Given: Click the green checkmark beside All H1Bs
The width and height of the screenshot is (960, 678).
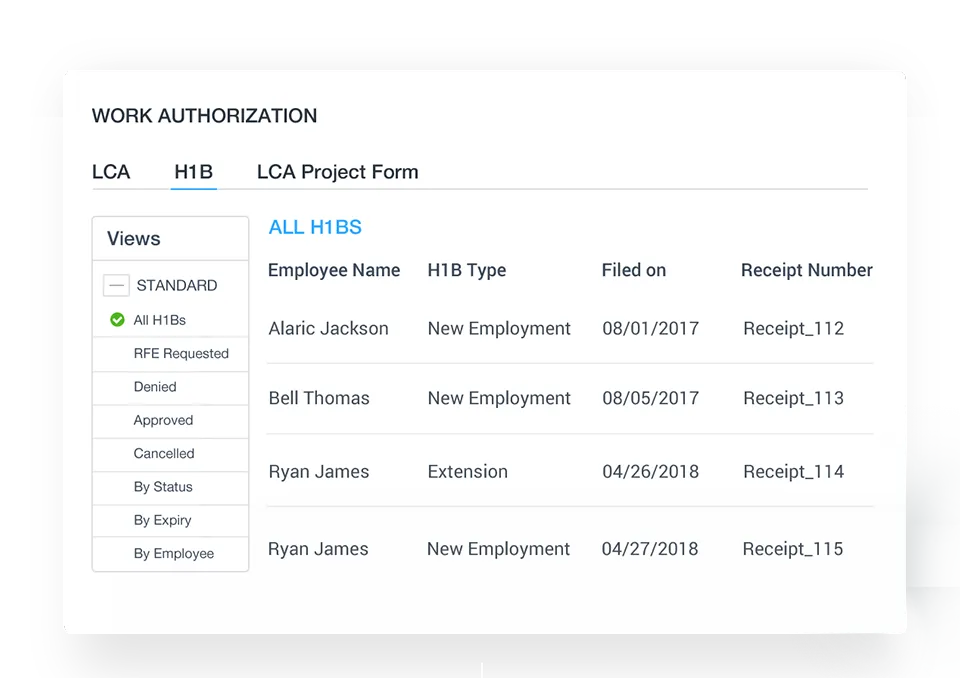Looking at the screenshot, I should [x=117, y=320].
